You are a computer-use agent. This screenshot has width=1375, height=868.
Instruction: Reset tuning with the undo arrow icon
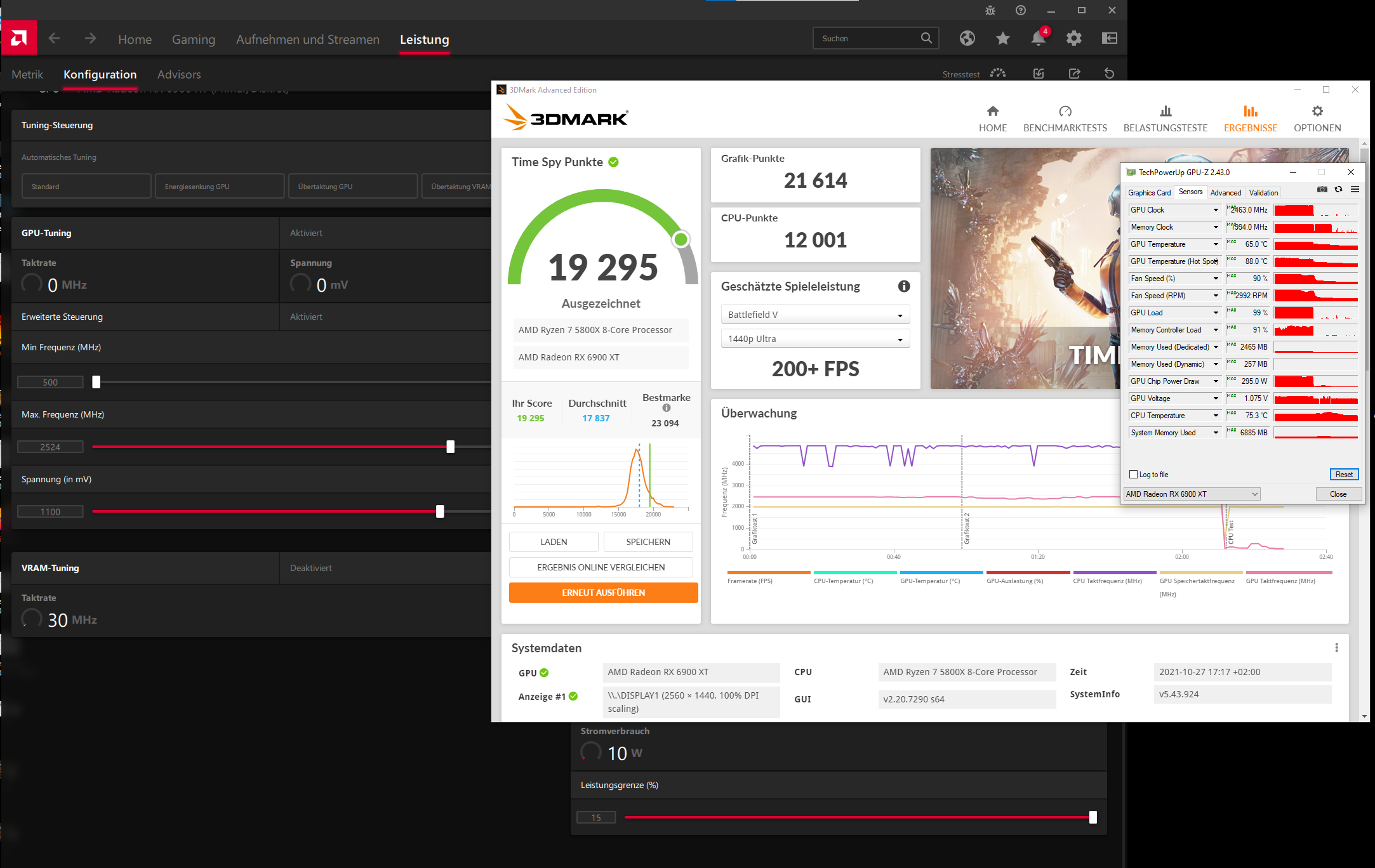tap(1109, 74)
